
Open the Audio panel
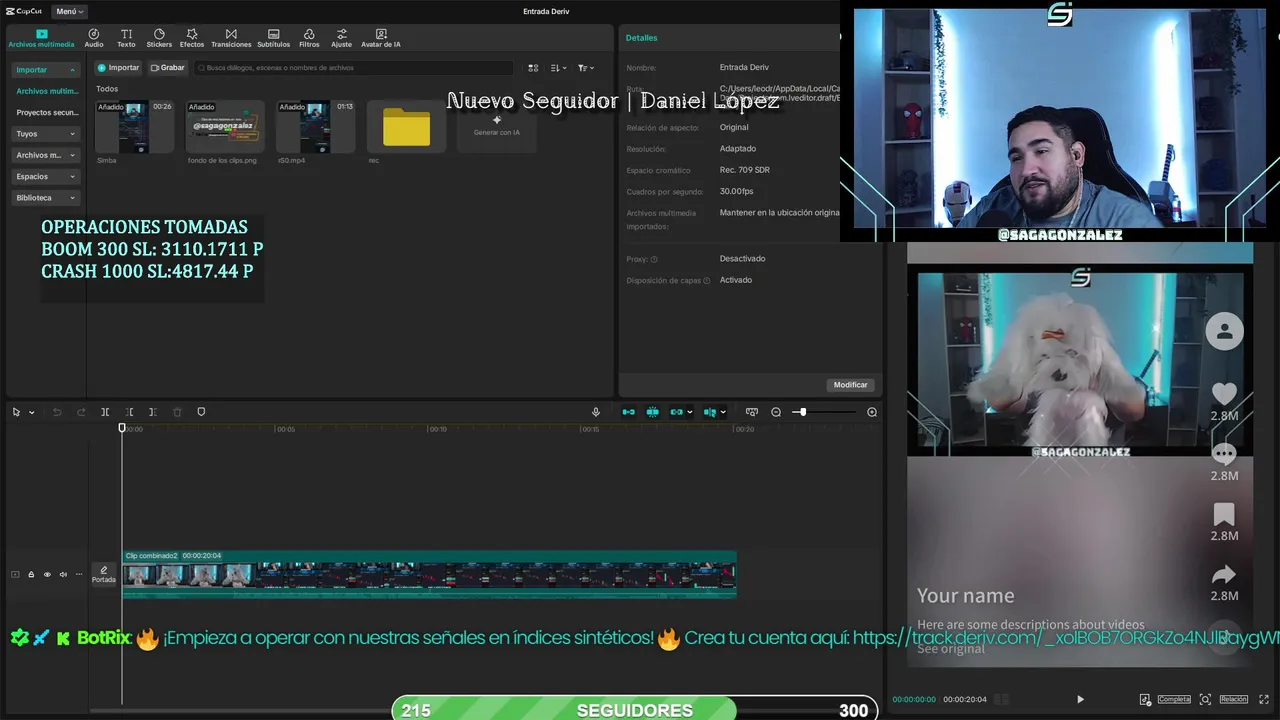pos(94,38)
